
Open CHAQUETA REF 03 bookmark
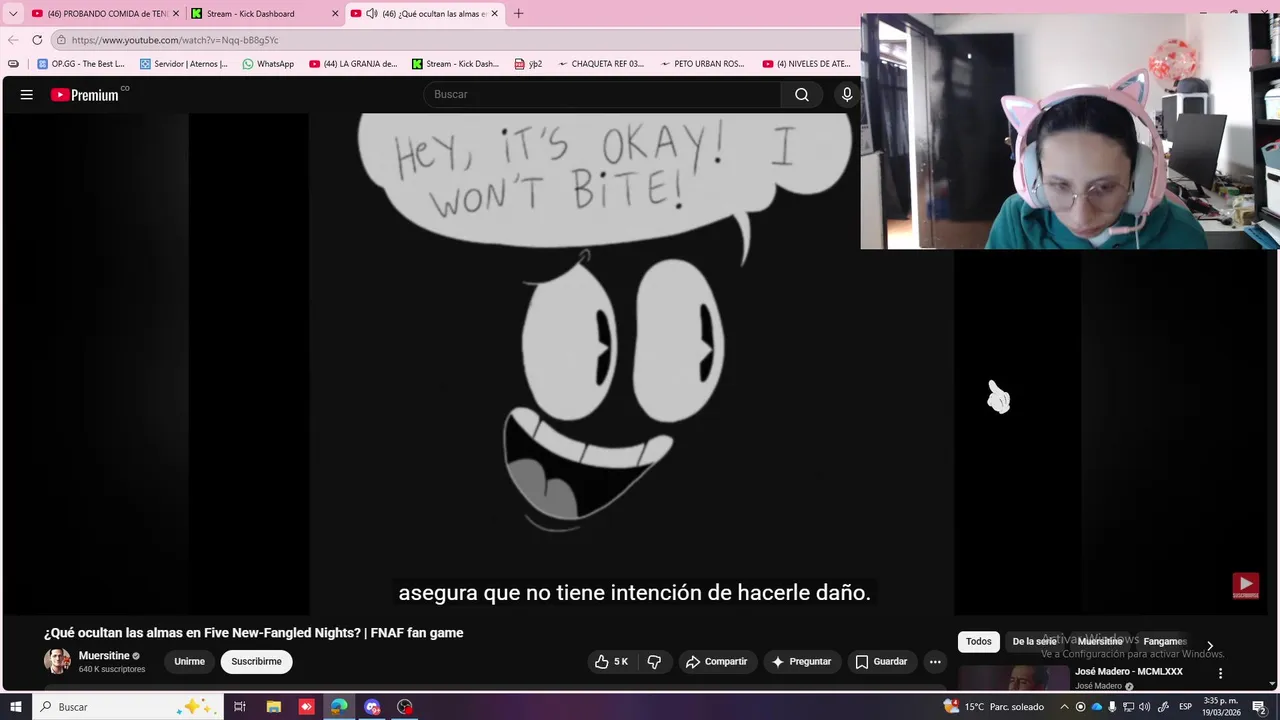[601, 64]
